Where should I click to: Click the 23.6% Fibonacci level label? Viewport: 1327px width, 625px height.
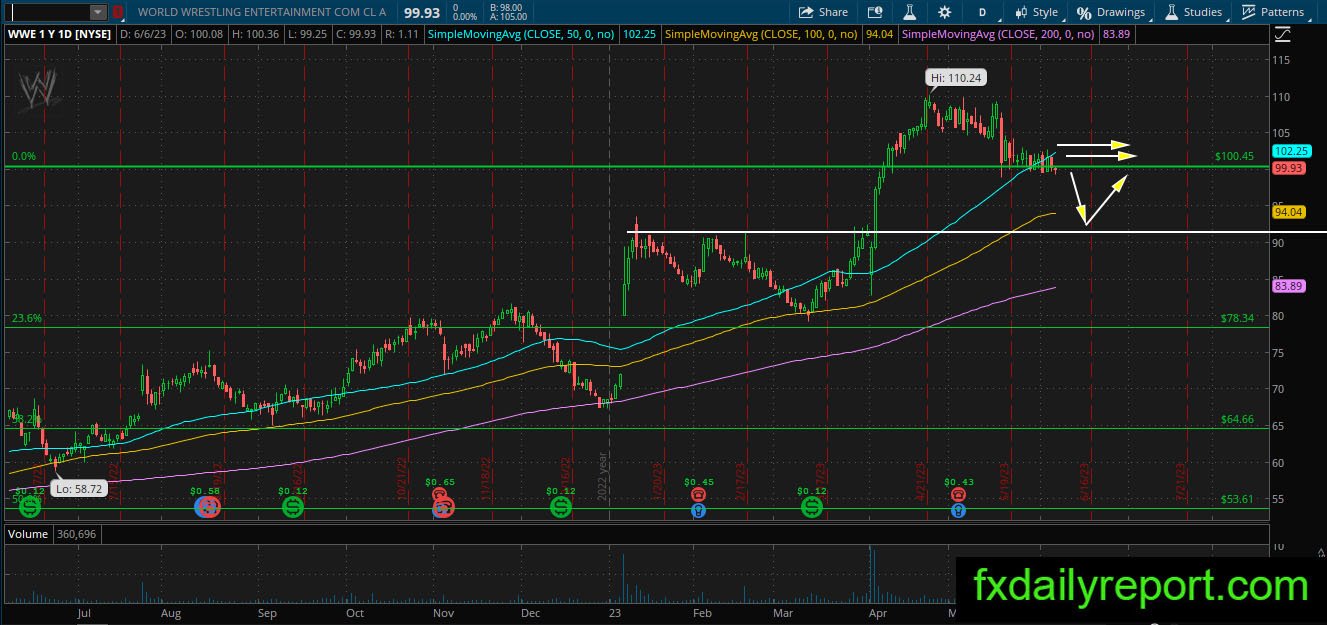[26, 318]
